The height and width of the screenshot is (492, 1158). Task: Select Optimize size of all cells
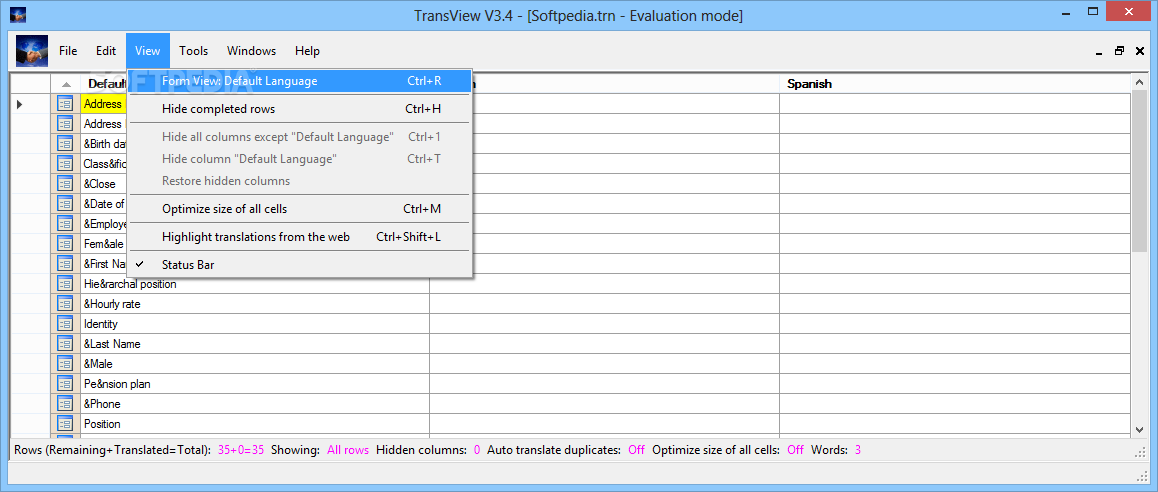[x=301, y=209]
